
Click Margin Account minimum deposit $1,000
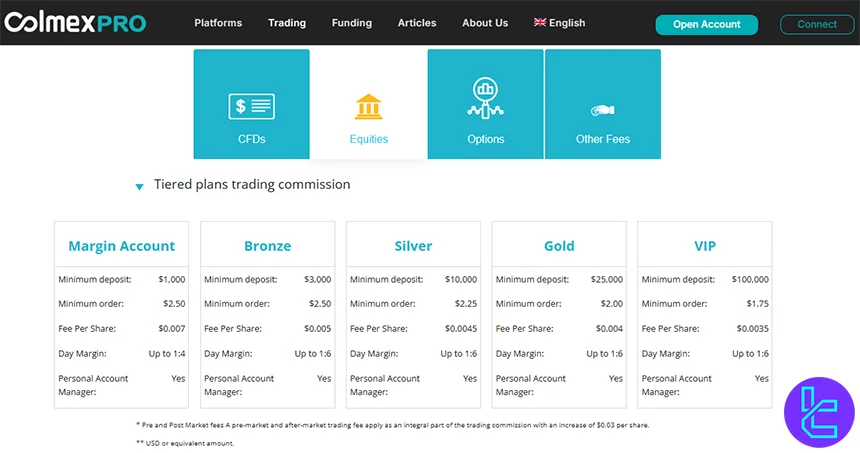pos(172,279)
